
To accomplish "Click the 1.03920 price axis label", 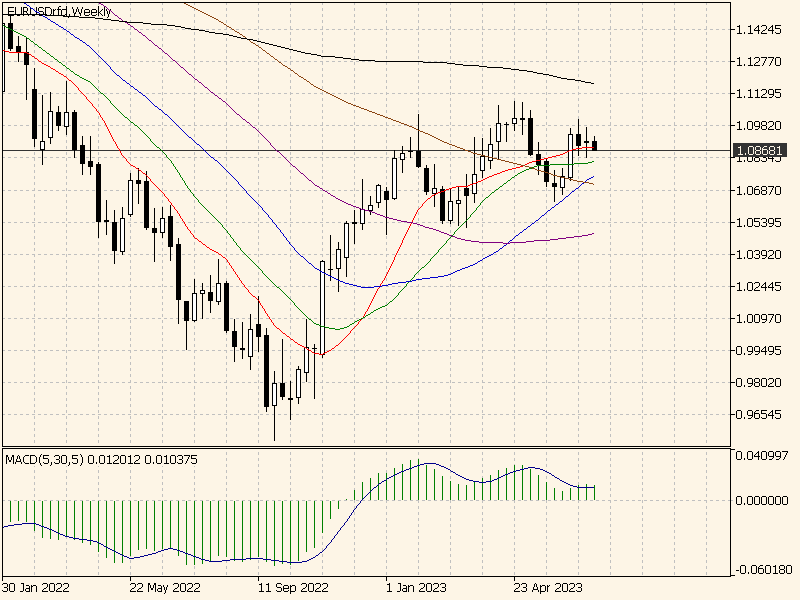I will 759,255.
